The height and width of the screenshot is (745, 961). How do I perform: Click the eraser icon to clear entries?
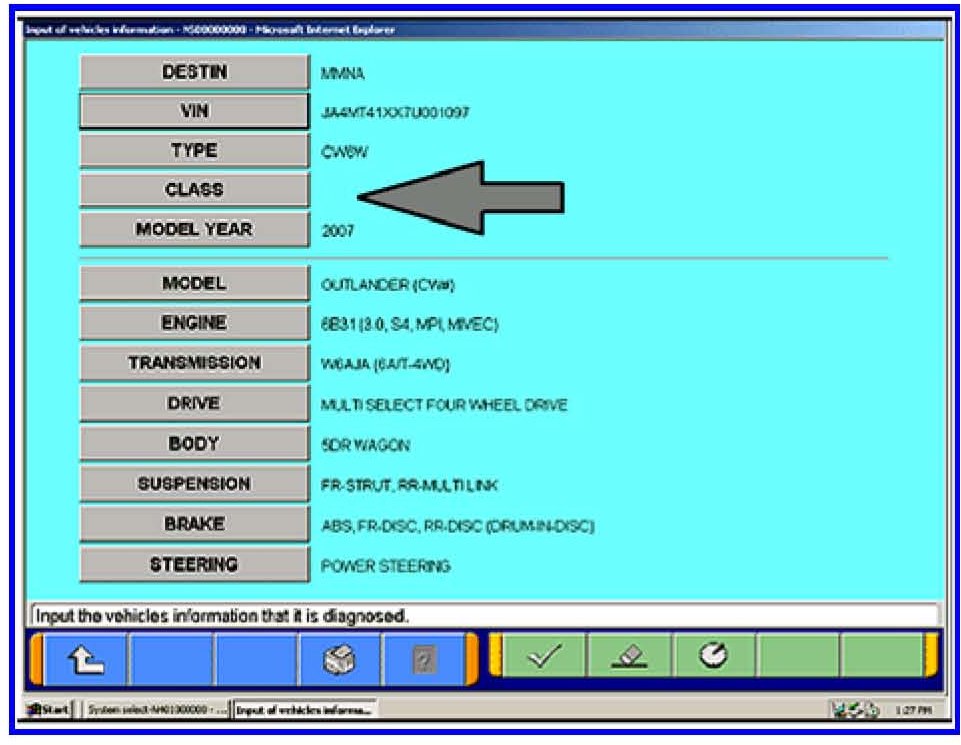[628, 660]
